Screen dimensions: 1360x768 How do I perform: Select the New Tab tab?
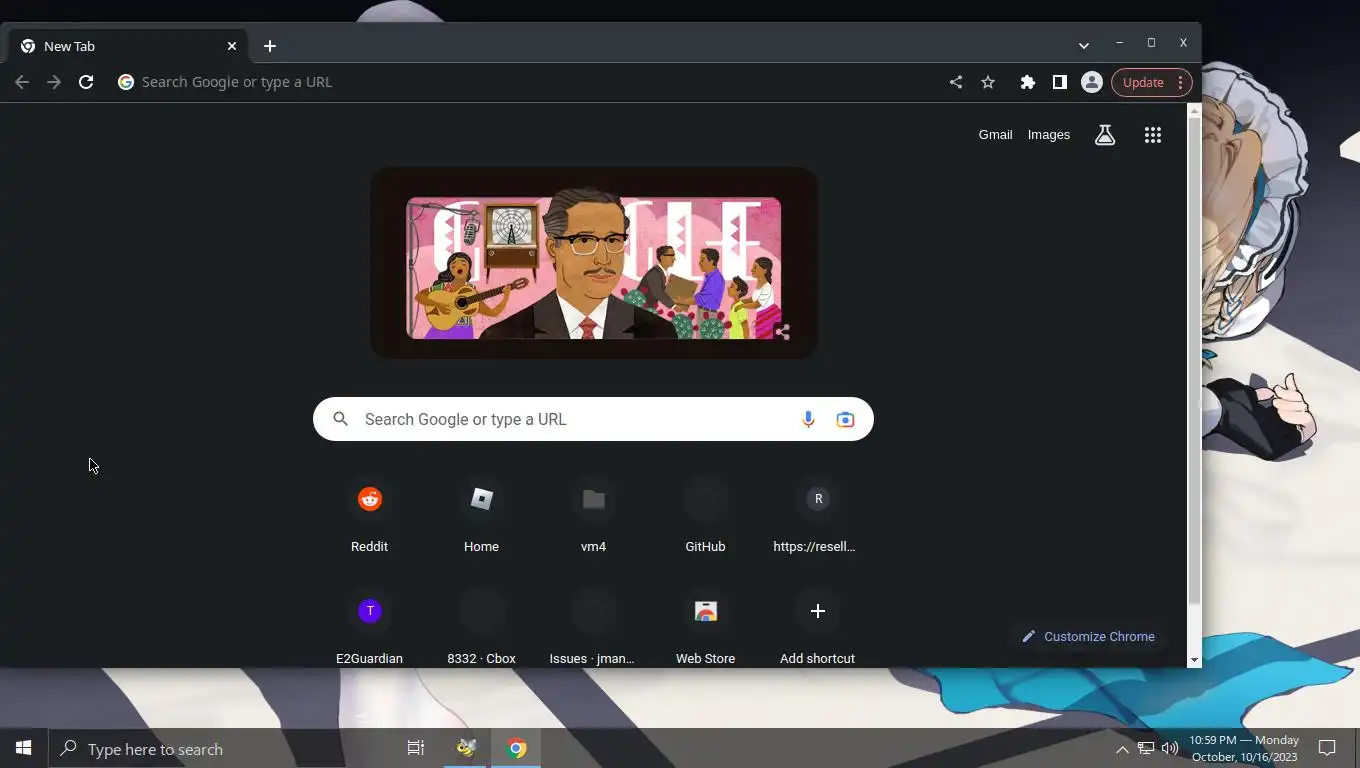[127, 46]
